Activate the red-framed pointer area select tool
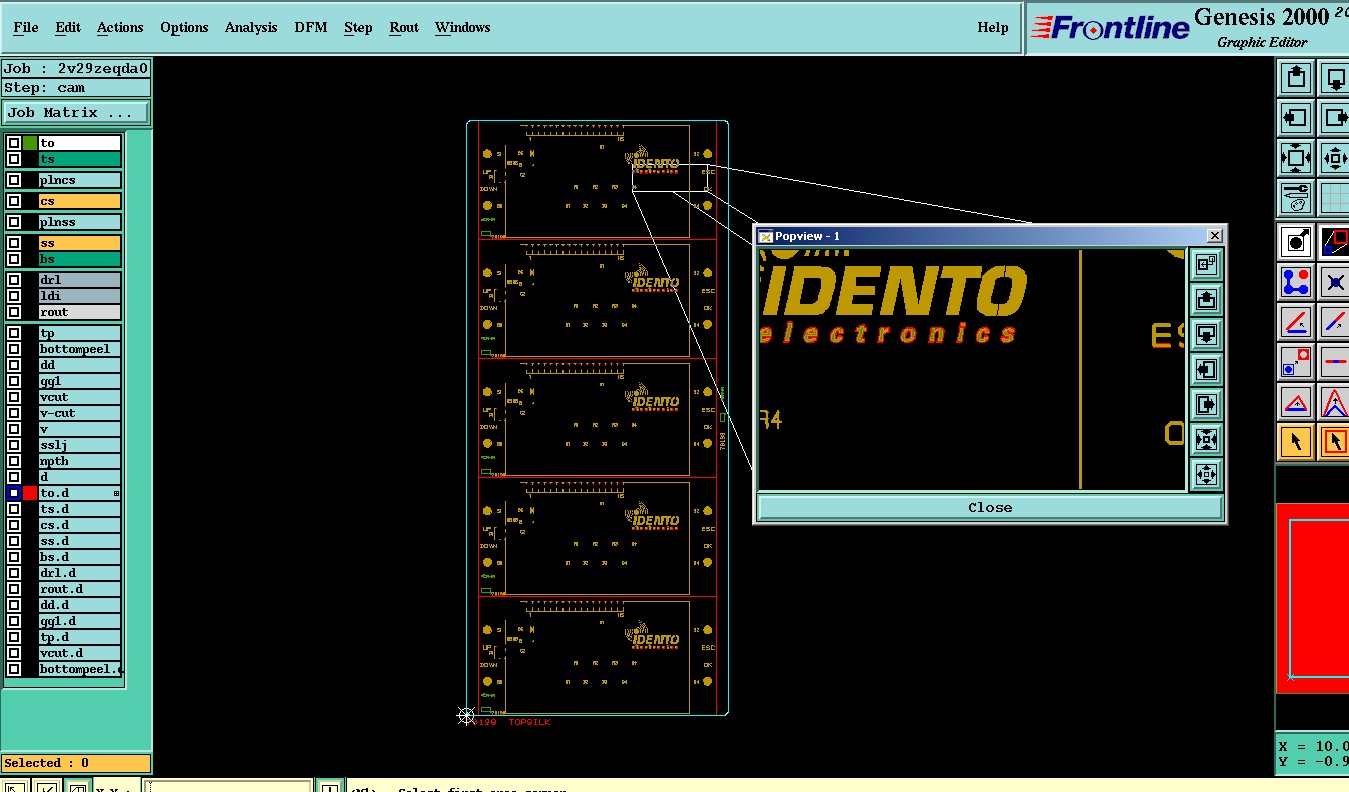This screenshot has height=792, width=1349. pos(1335,441)
